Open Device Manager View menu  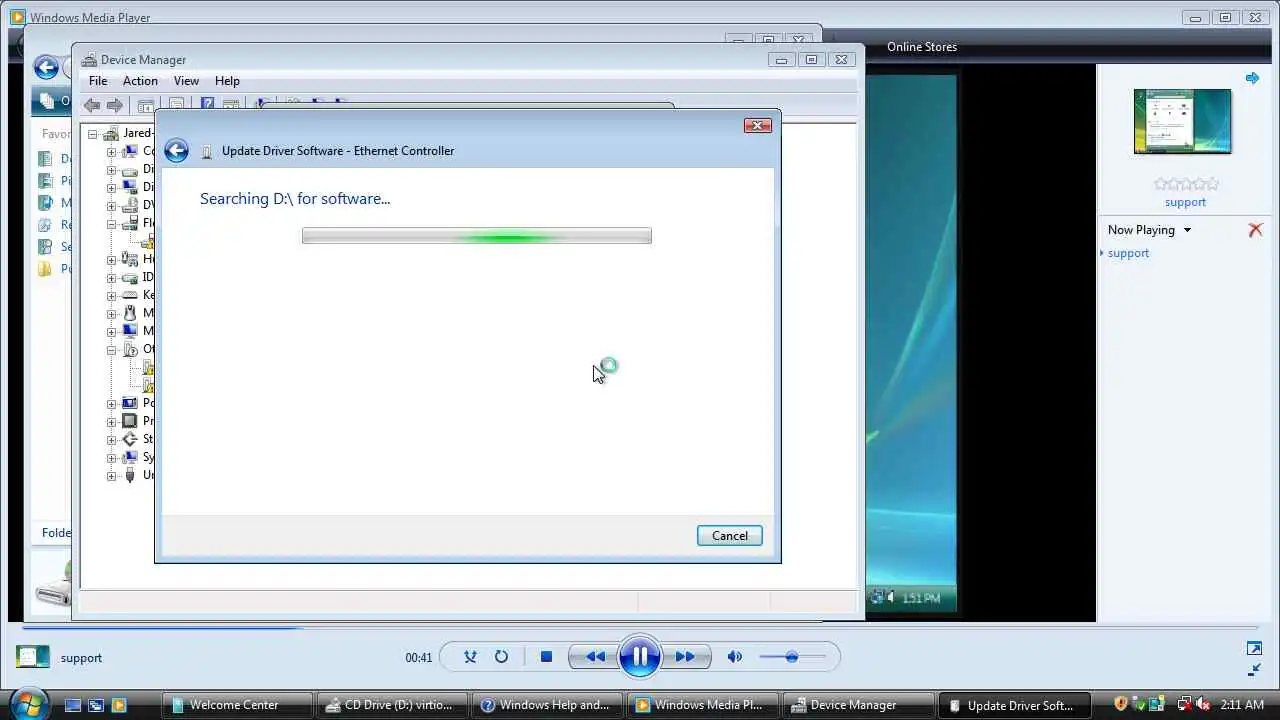pyautogui.click(x=186, y=81)
